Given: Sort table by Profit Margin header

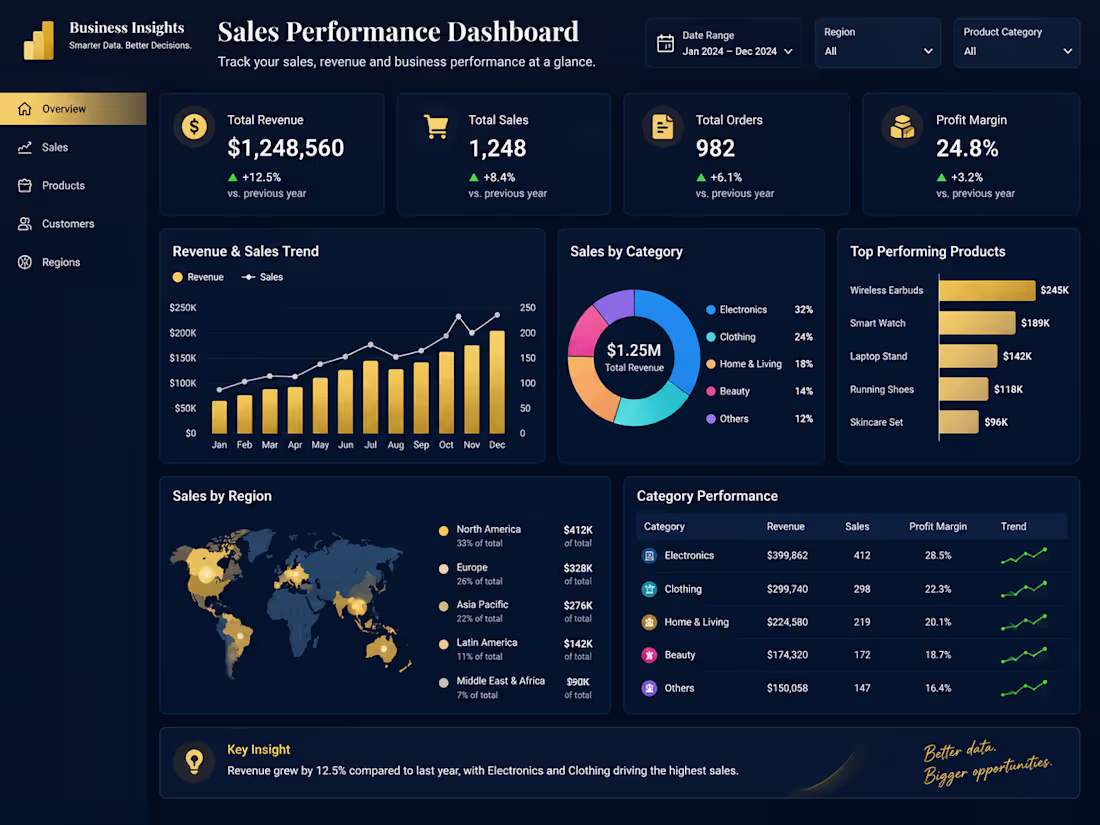Looking at the screenshot, I should [x=937, y=526].
